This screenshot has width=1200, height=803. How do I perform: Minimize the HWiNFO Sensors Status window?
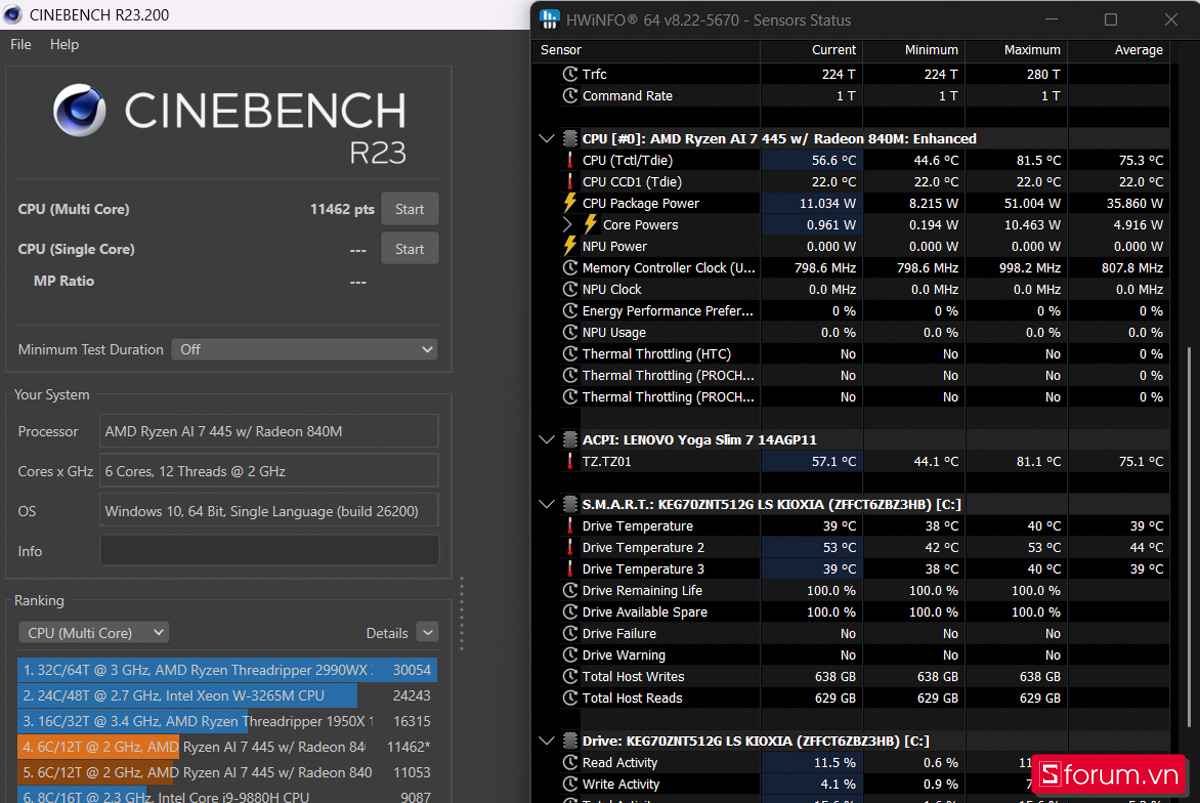[x=1050, y=19]
